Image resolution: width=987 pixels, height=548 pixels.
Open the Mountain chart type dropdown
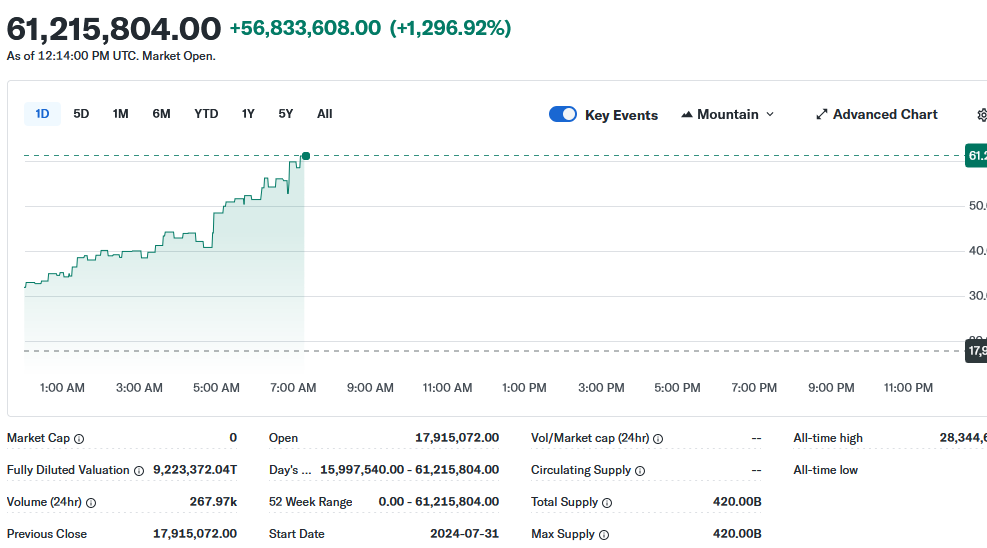tap(727, 115)
